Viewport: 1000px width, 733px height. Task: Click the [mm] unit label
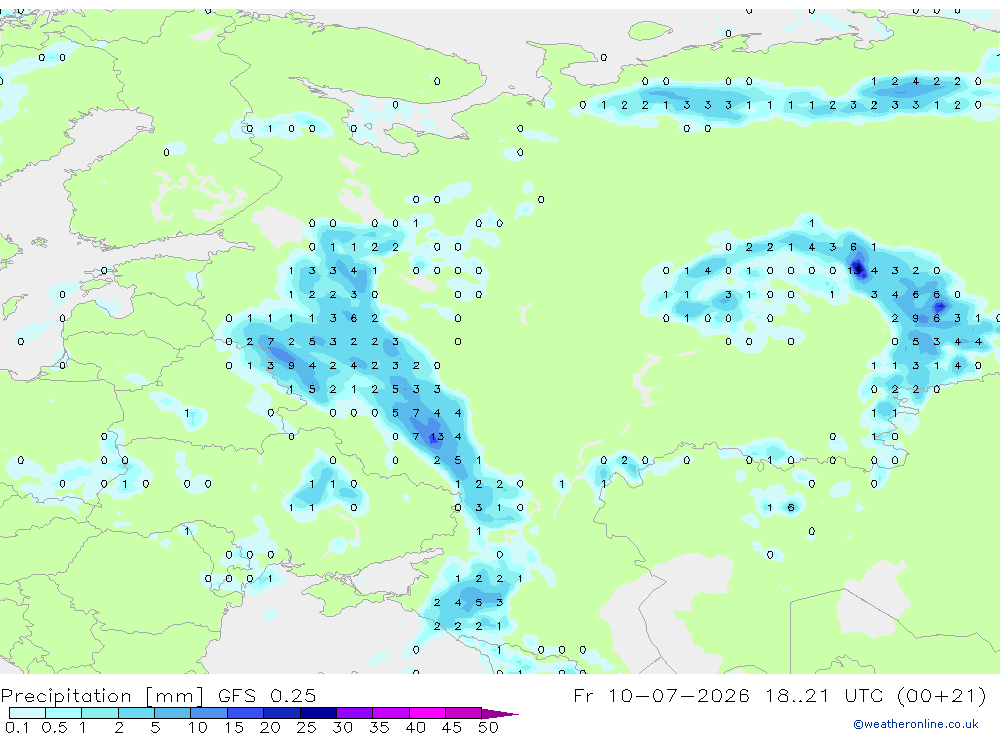174,695
